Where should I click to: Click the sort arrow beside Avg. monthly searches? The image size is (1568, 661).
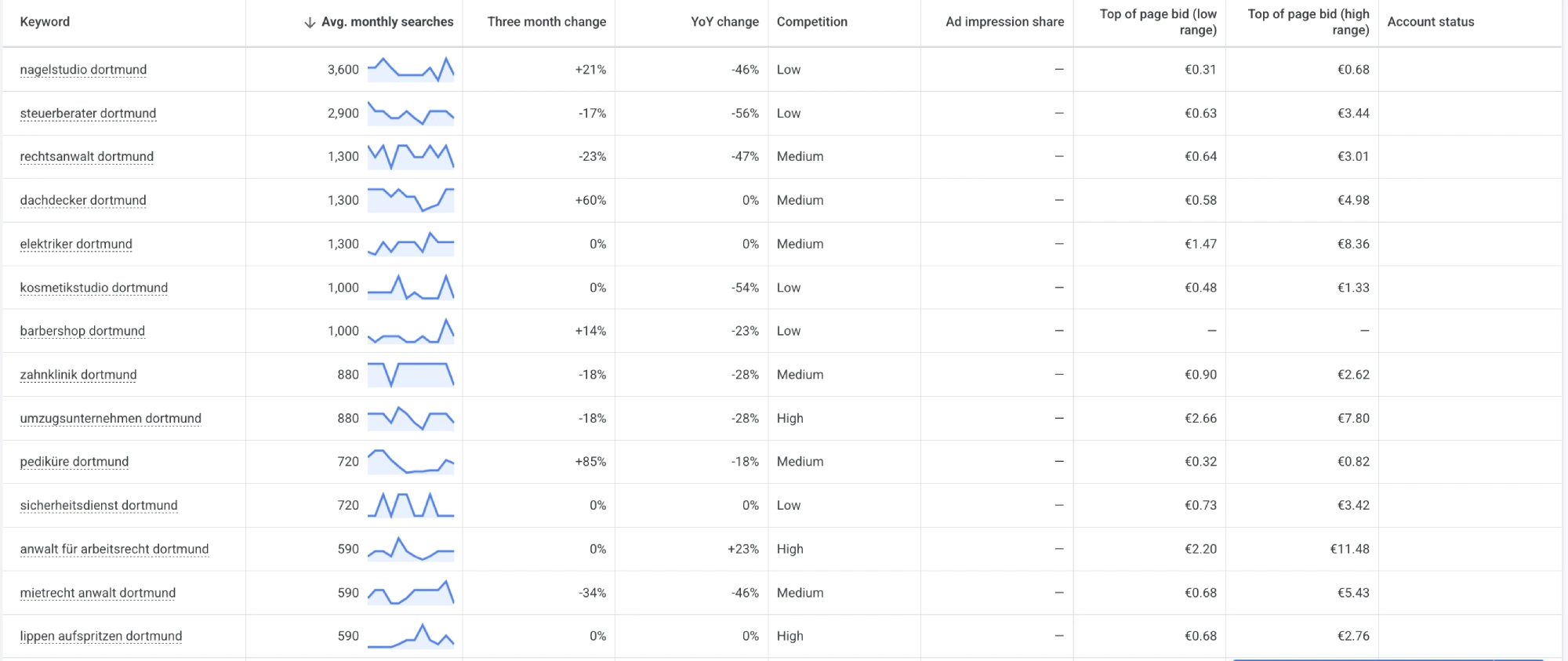pyautogui.click(x=310, y=22)
